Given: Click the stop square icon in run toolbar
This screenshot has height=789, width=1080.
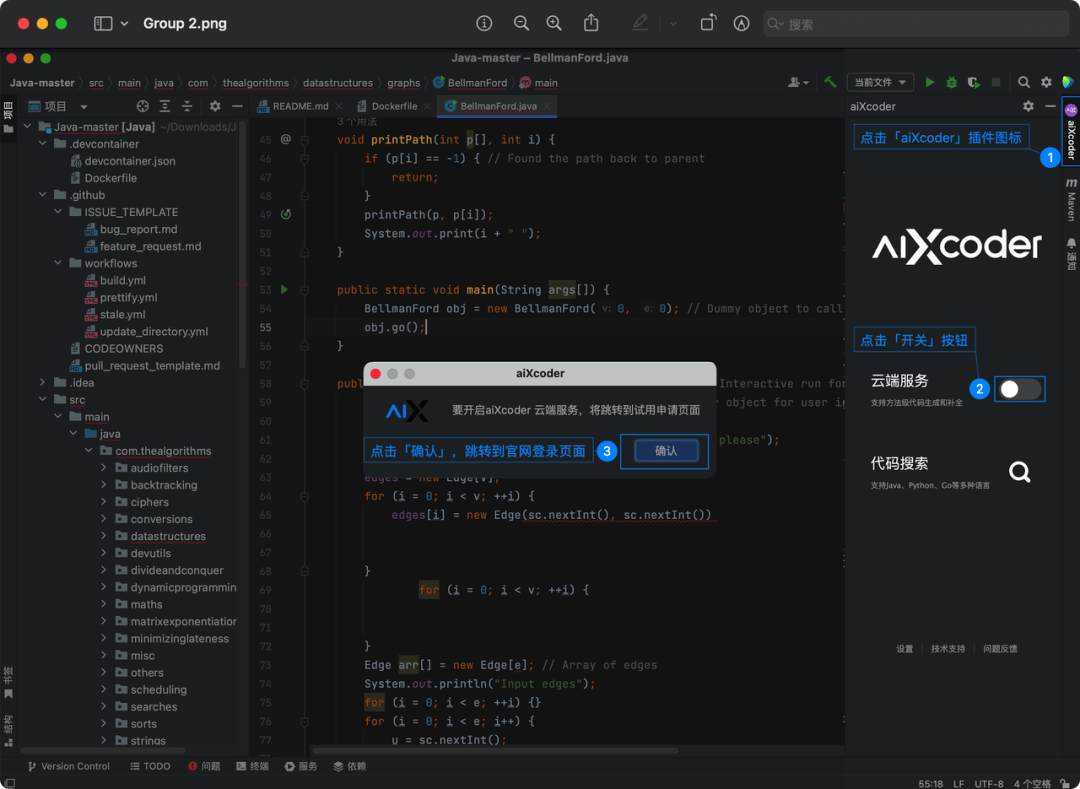Looking at the screenshot, I should [996, 82].
